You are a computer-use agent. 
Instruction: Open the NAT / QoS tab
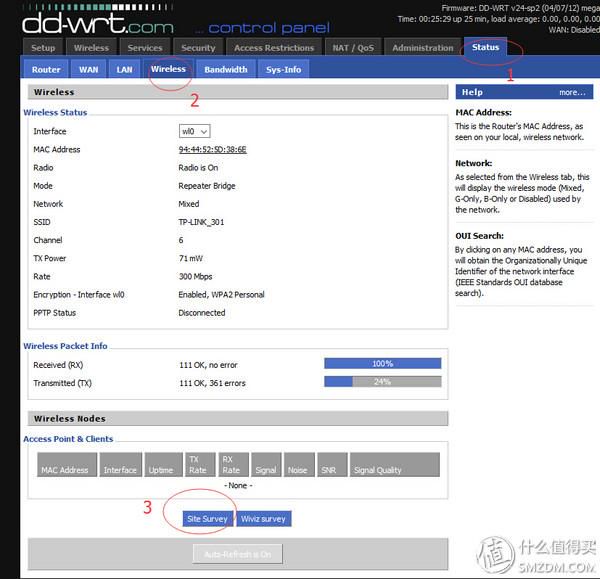353,47
